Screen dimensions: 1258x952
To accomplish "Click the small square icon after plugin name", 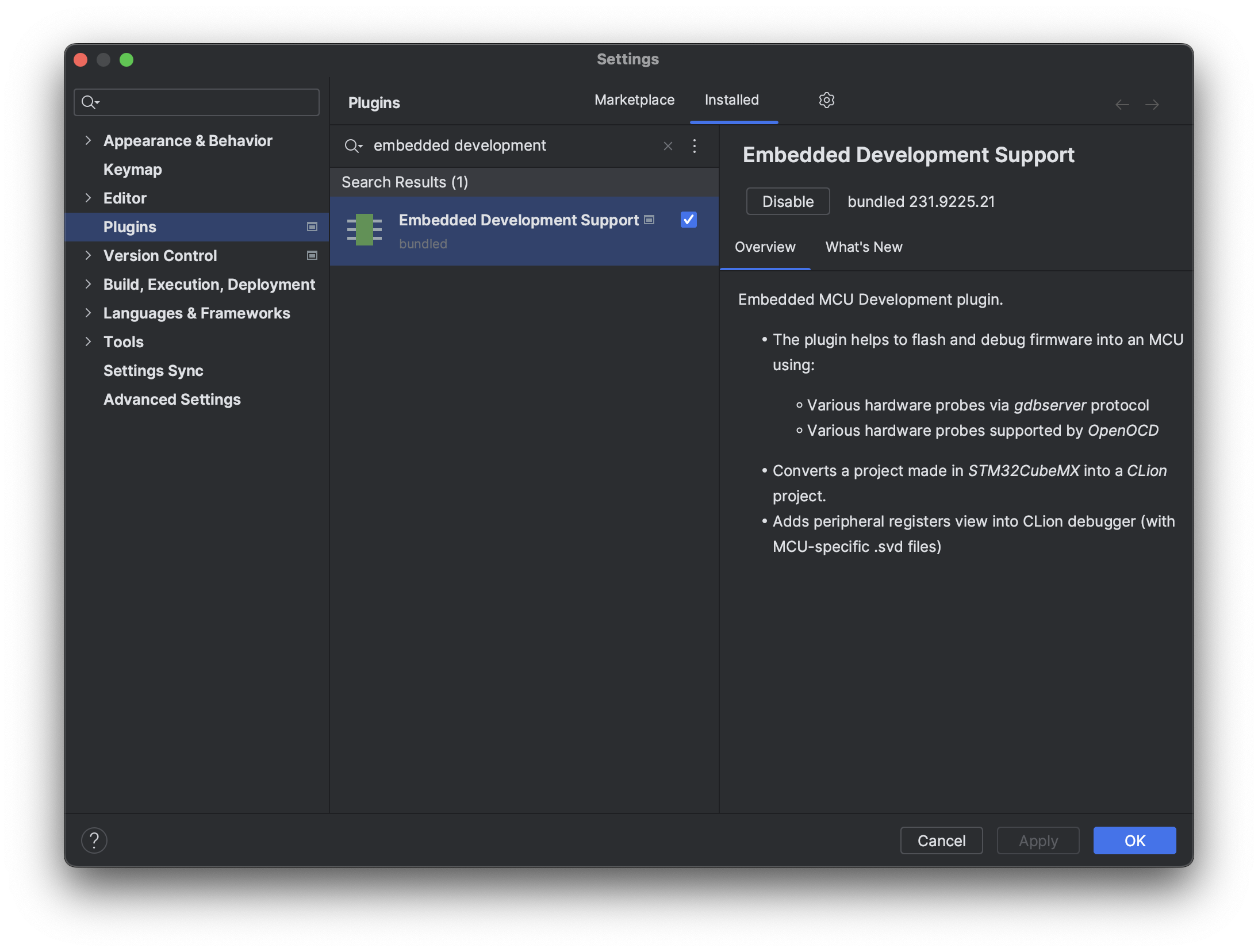I will (649, 220).
